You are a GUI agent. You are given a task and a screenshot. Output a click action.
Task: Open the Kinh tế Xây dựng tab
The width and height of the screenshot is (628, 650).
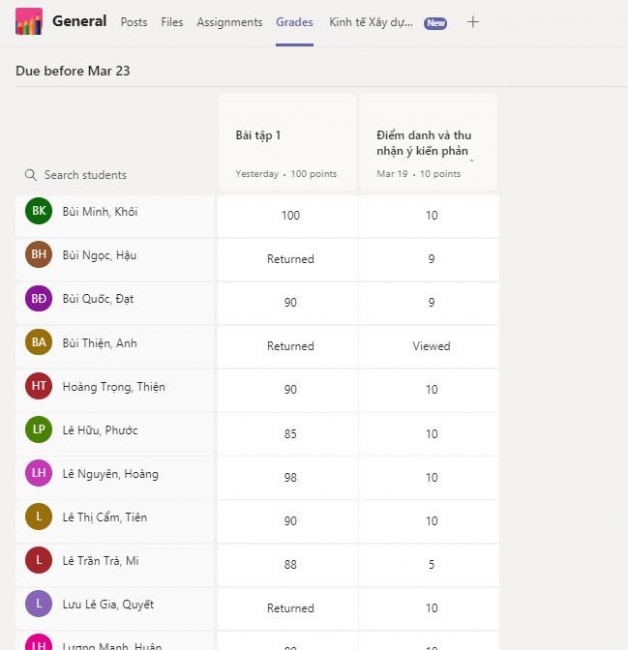coord(370,22)
